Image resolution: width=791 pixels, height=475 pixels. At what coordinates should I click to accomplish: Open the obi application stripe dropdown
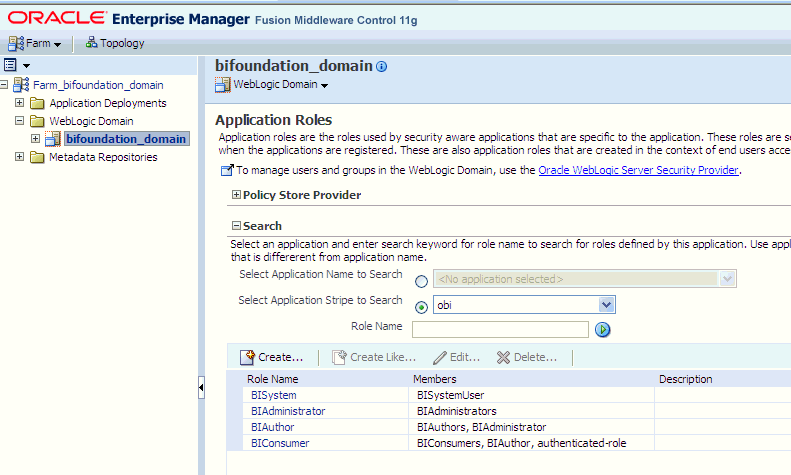[x=524, y=305]
